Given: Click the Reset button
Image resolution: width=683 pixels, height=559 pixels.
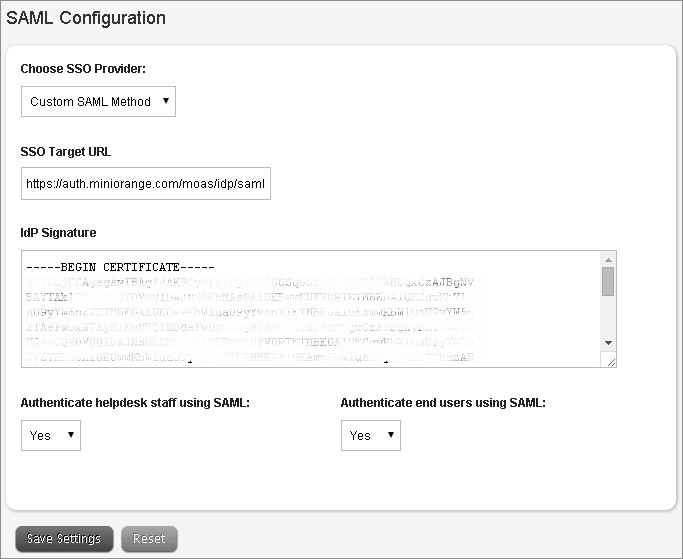Looking at the screenshot, I should (149, 539).
